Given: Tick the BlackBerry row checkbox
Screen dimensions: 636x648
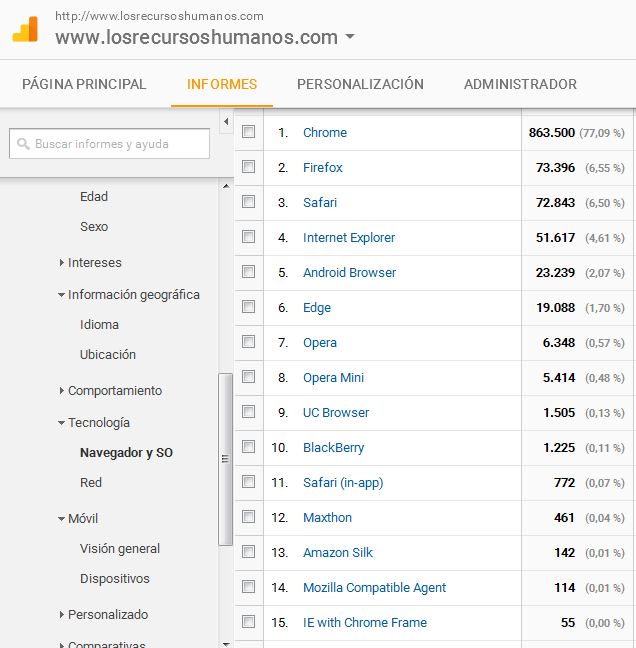Looking at the screenshot, I should (x=248, y=447).
